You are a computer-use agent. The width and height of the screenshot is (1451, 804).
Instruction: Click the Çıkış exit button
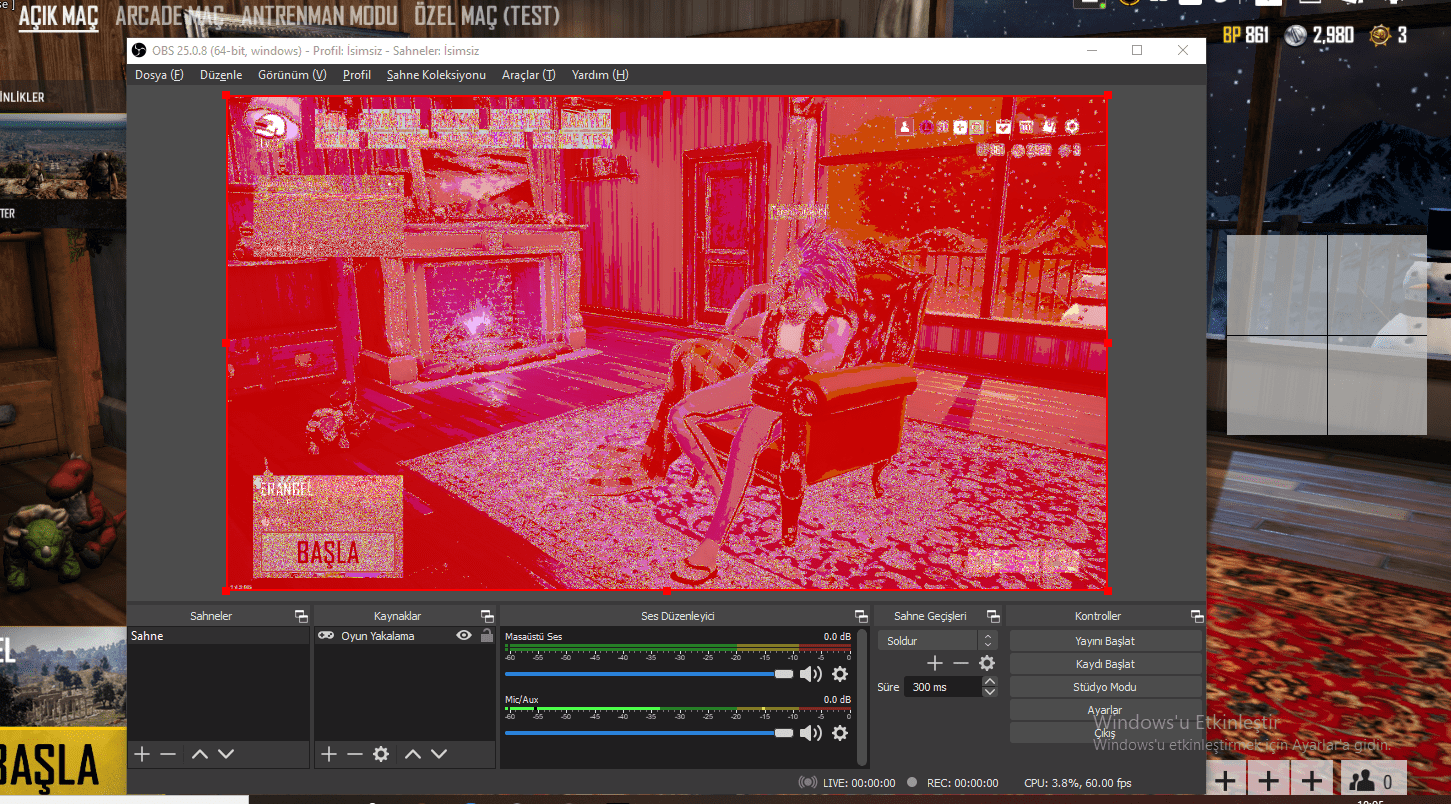(x=1105, y=733)
